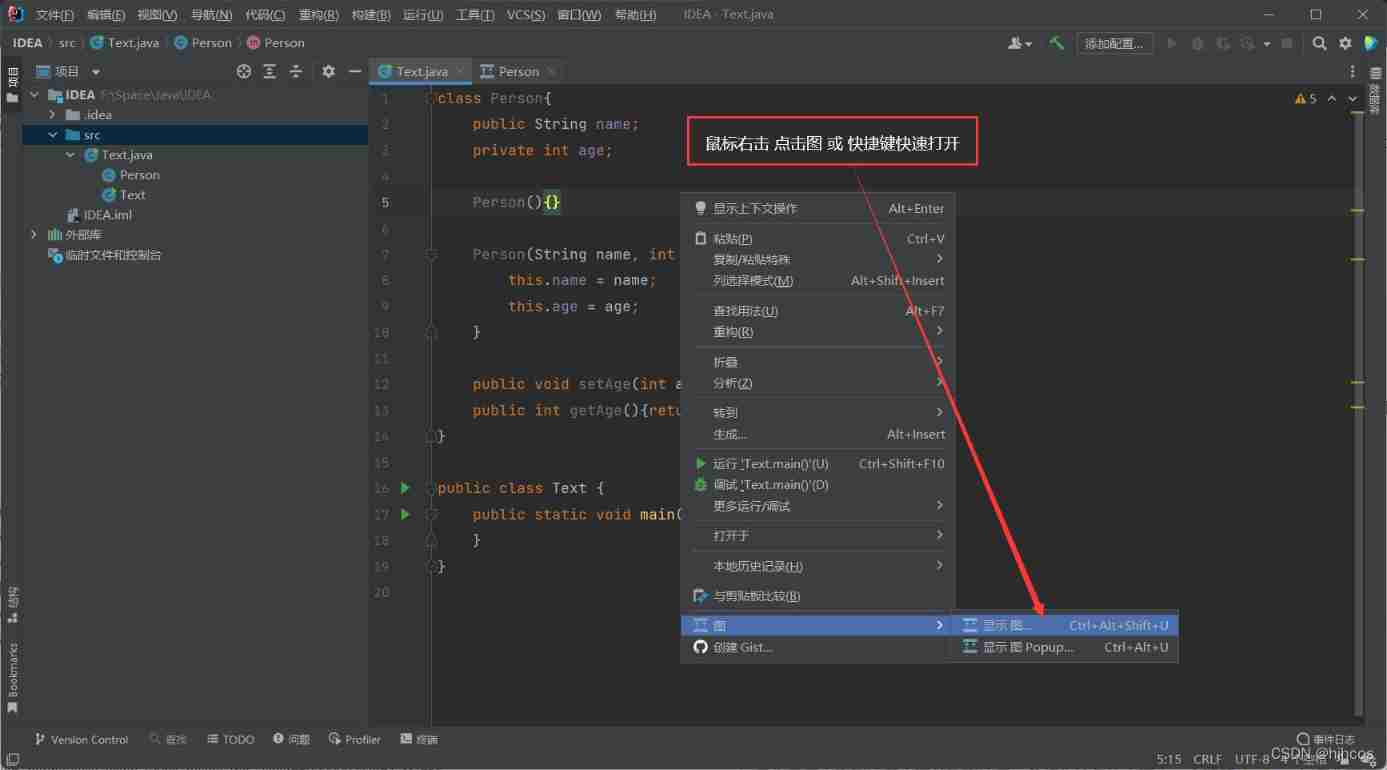Click the 添加配置... button

tap(1114, 43)
